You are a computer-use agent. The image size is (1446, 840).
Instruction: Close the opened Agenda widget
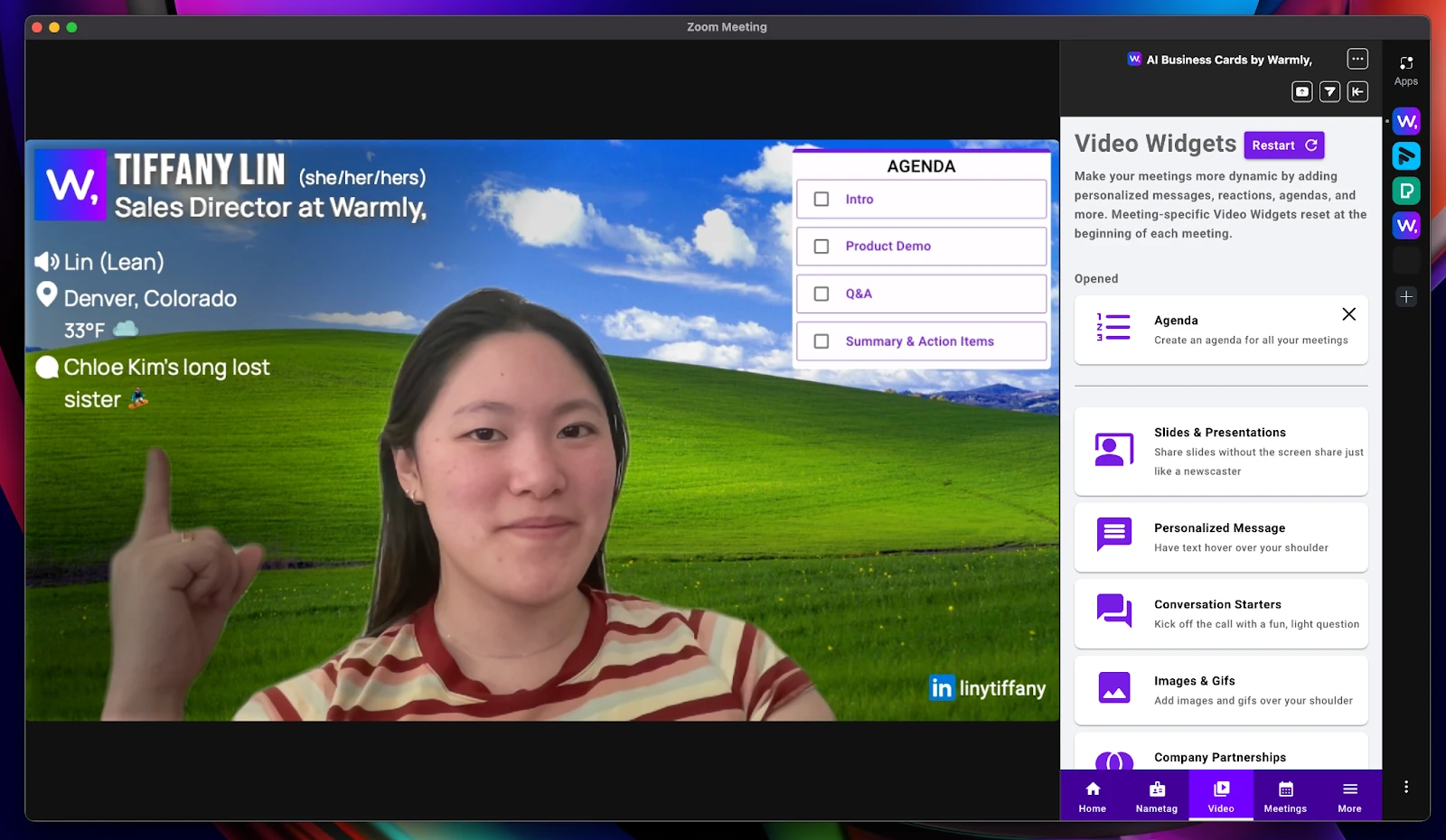pyautogui.click(x=1348, y=314)
